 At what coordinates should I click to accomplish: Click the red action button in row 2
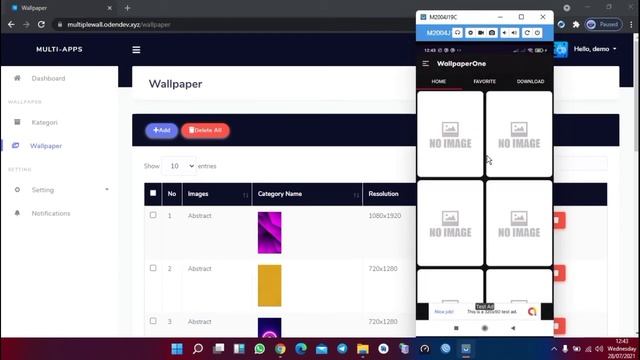tap(559, 273)
